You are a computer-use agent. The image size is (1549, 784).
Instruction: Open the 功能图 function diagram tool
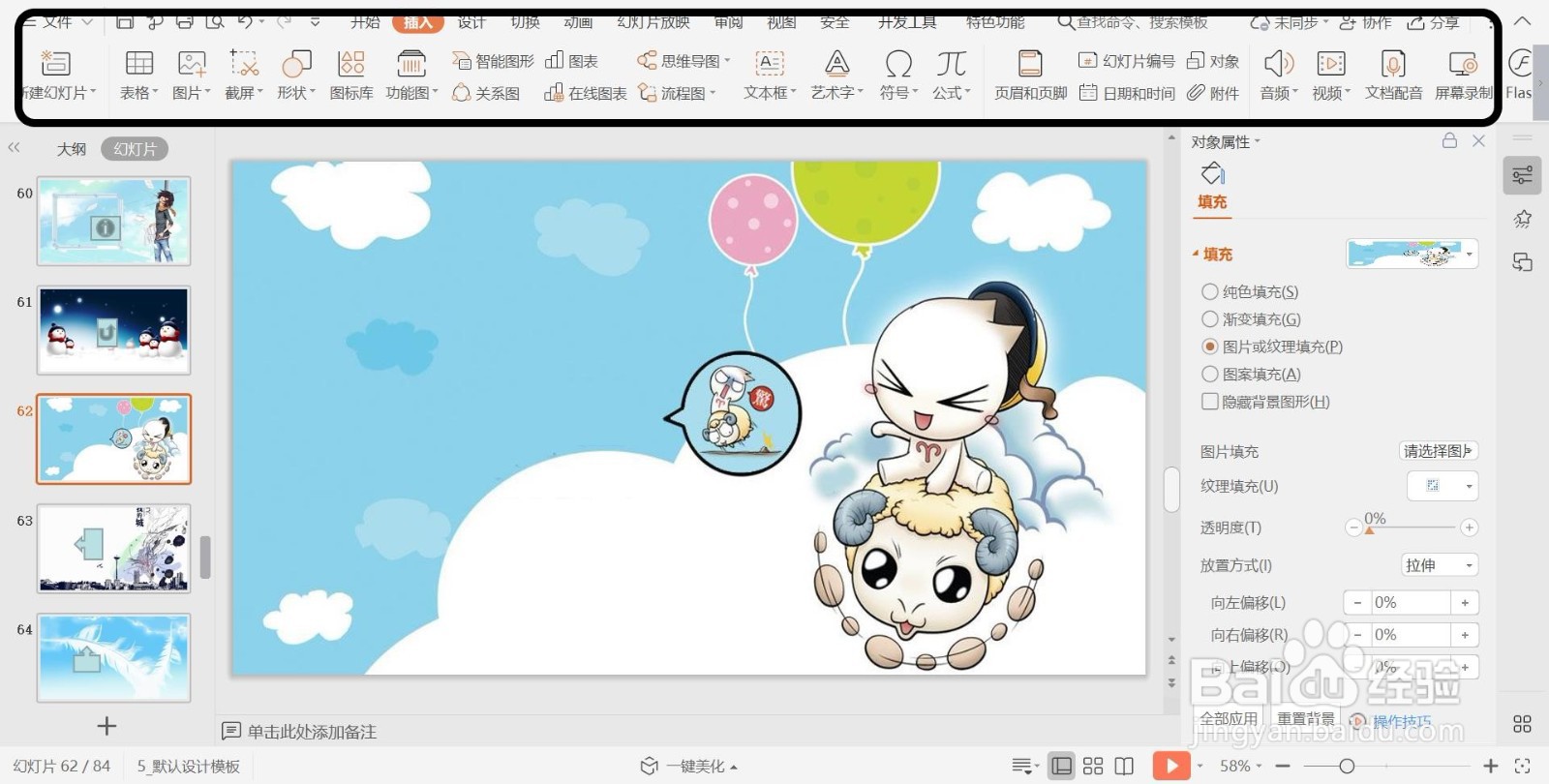[411, 75]
